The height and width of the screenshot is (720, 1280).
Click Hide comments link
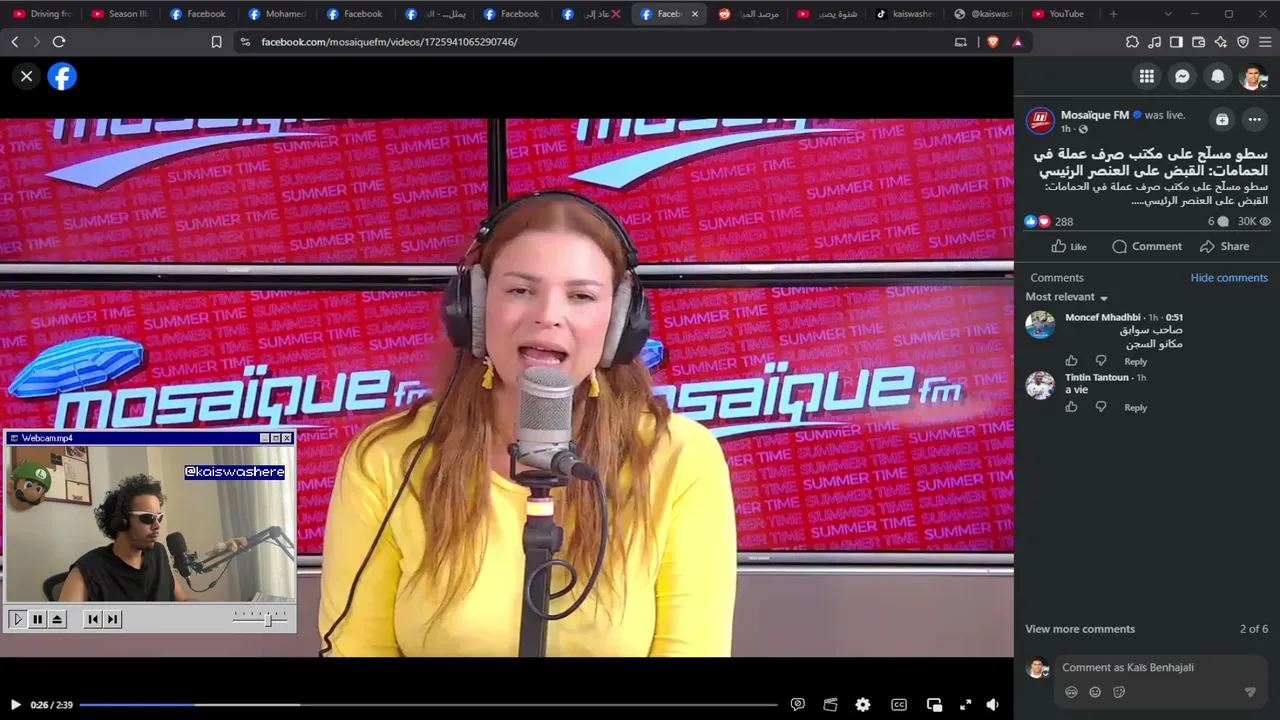[x=1229, y=278]
